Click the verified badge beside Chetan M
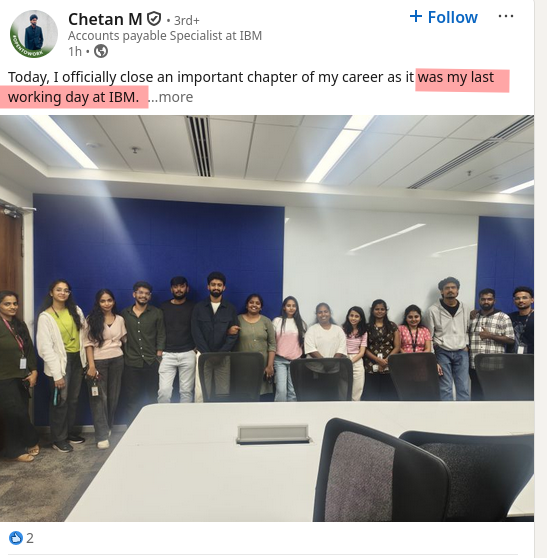This screenshot has height=558, width=547. point(154,19)
